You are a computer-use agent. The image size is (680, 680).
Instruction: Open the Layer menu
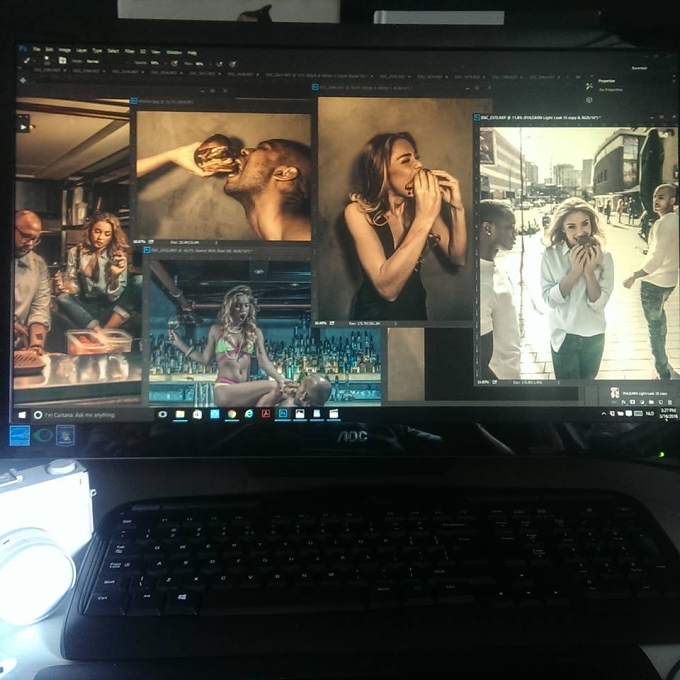tap(82, 50)
